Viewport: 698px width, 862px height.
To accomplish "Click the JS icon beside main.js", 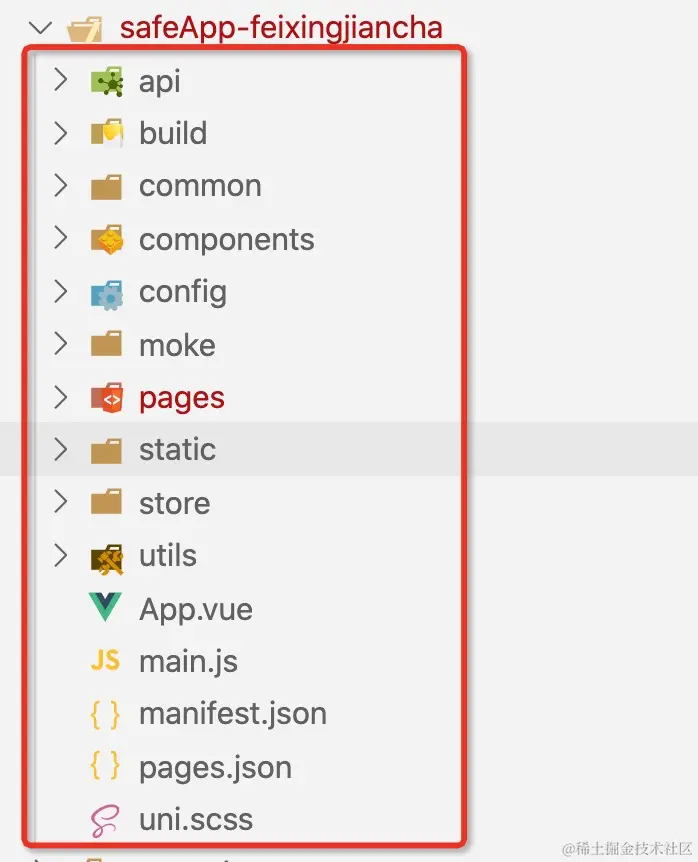I will tap(105, 660).
